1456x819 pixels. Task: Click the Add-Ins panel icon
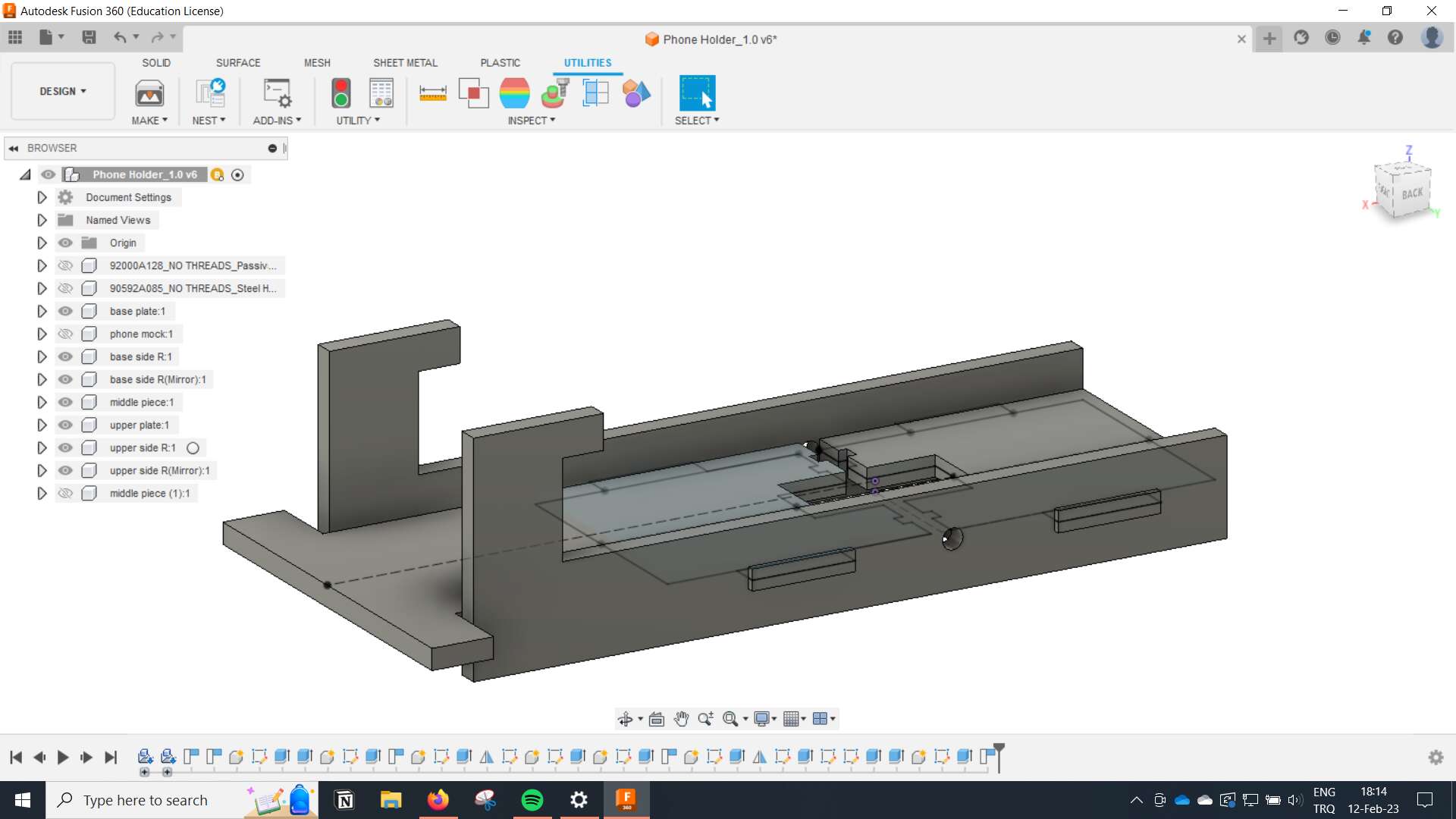275,92
